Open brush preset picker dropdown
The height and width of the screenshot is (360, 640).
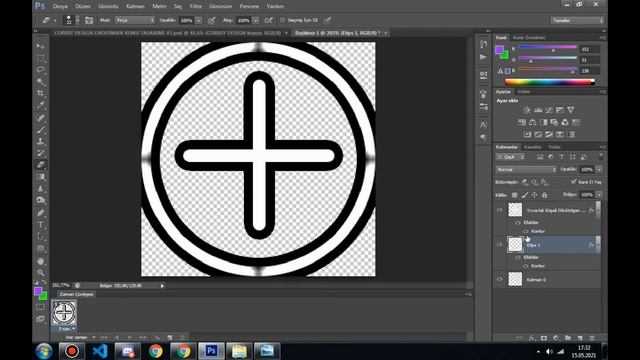(x=78, y=20)
